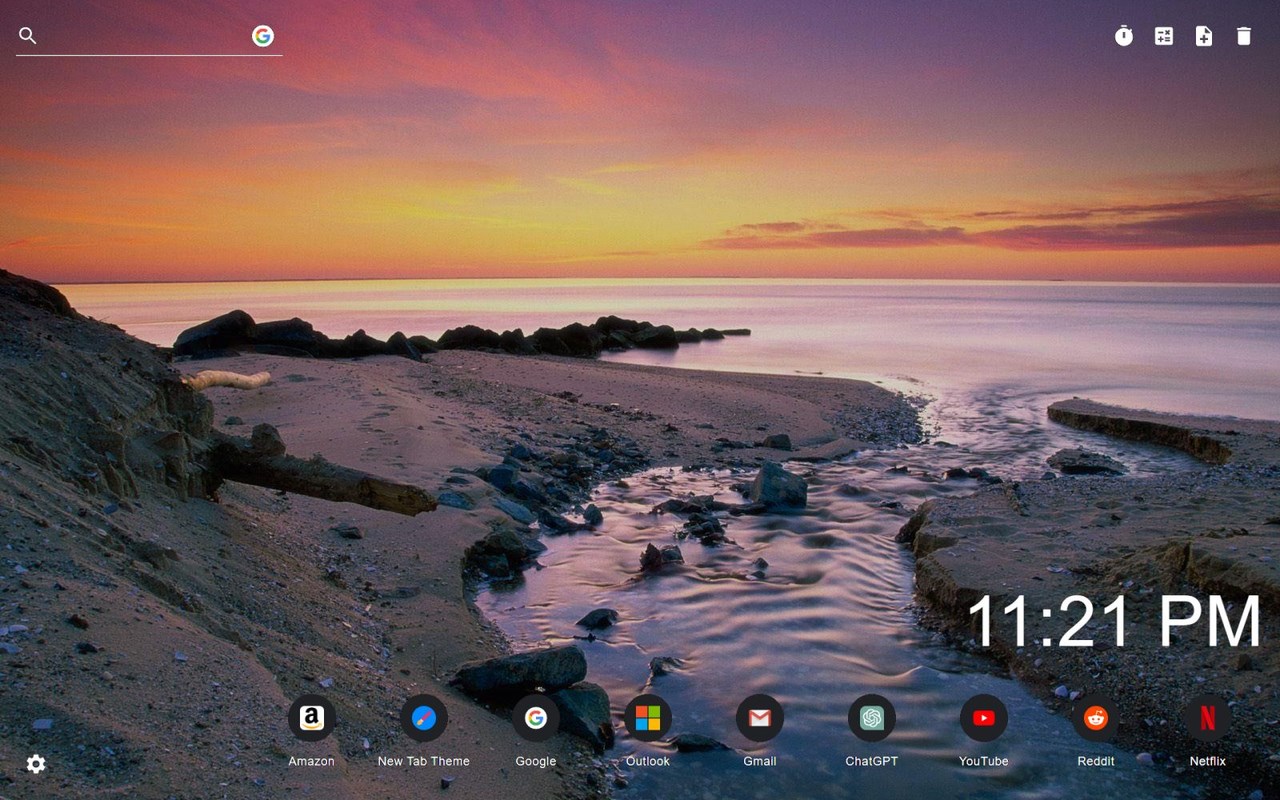1280x800 pixels.
Task: Click the magnifier search icon
Action: pos(28,36)
